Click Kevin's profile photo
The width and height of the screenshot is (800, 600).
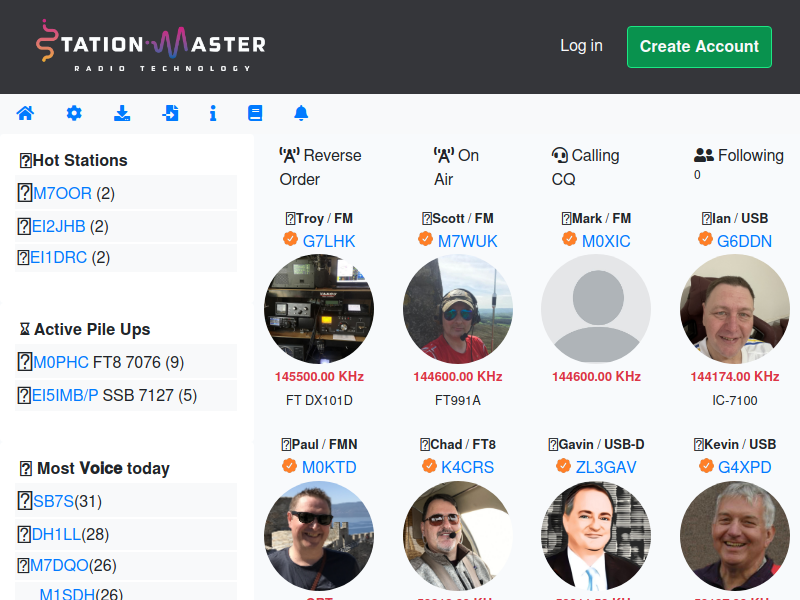tap(735, 536)
